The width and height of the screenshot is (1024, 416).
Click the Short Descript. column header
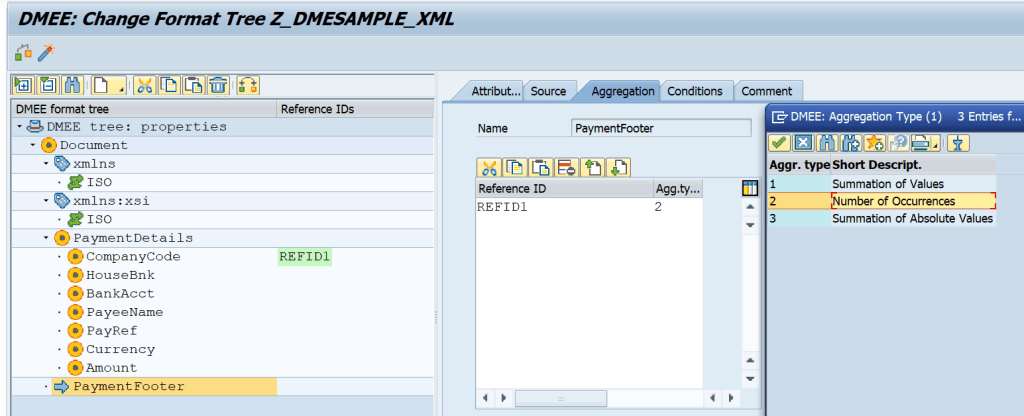tap(914, 165)
